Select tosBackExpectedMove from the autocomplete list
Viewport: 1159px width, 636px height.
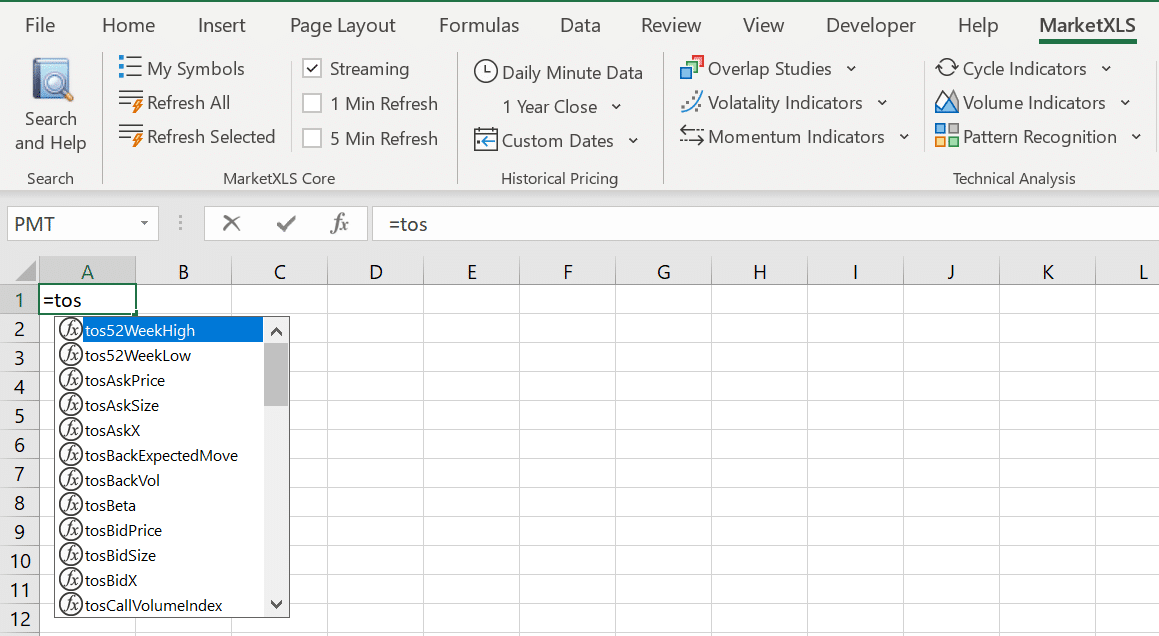(160, 455)
